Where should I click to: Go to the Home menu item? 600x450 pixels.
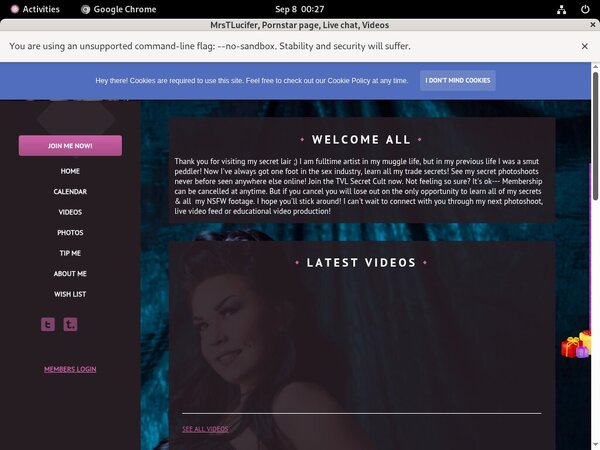70,171
